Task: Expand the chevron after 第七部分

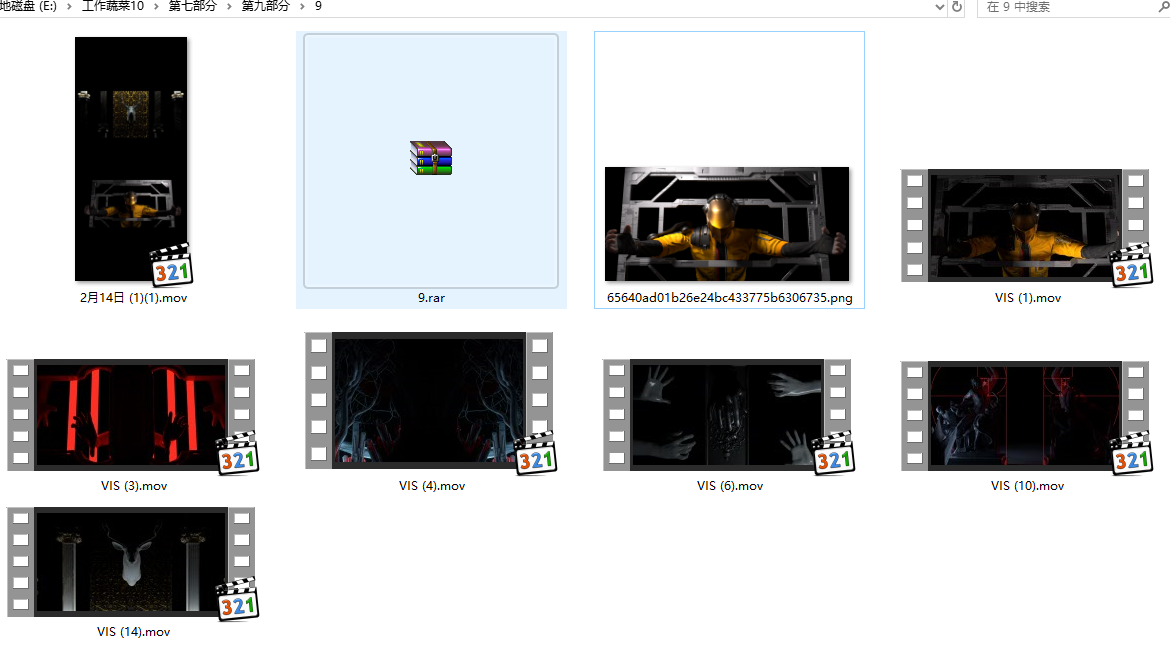Action: tap(229, 6)
